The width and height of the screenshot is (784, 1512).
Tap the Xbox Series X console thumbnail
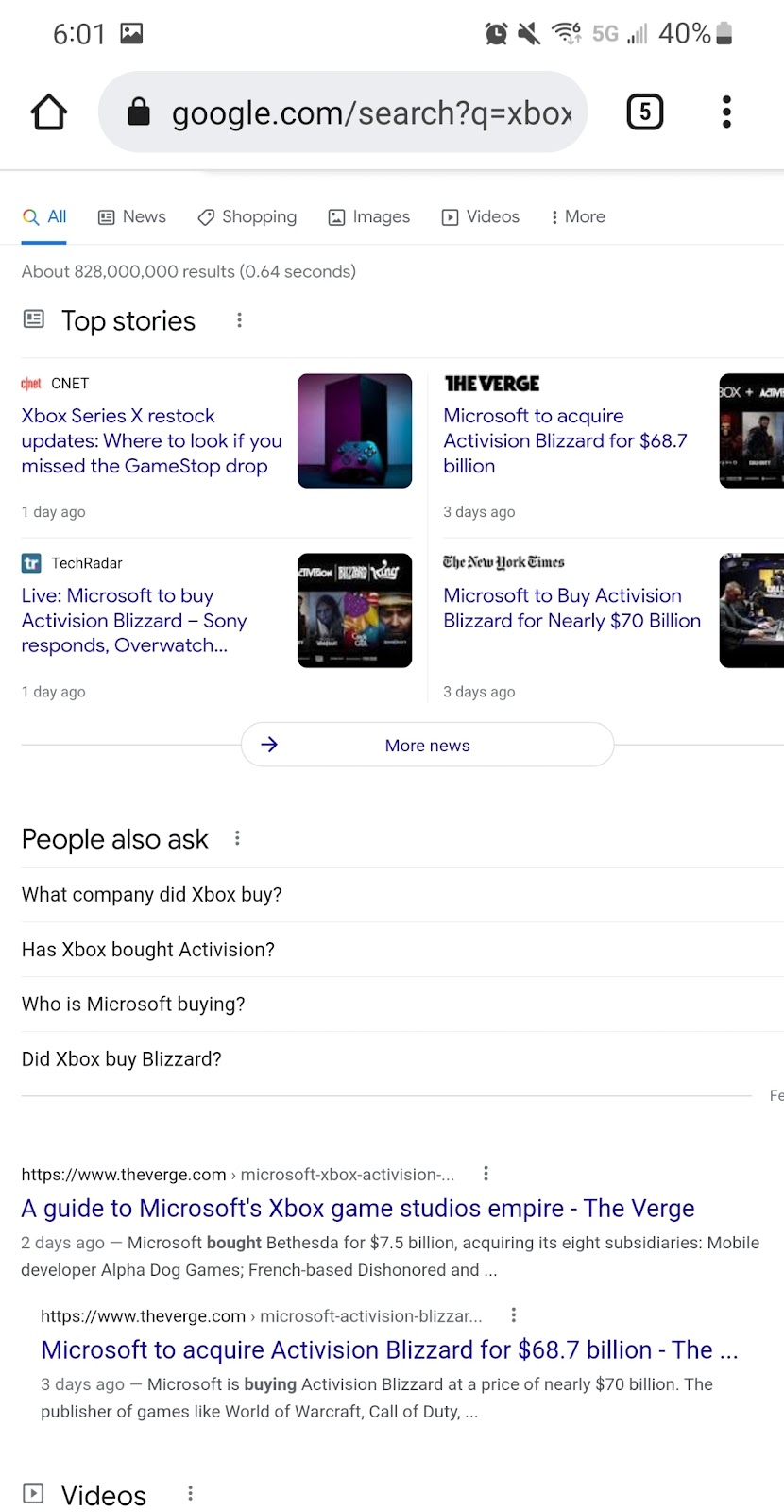(355, 431)
